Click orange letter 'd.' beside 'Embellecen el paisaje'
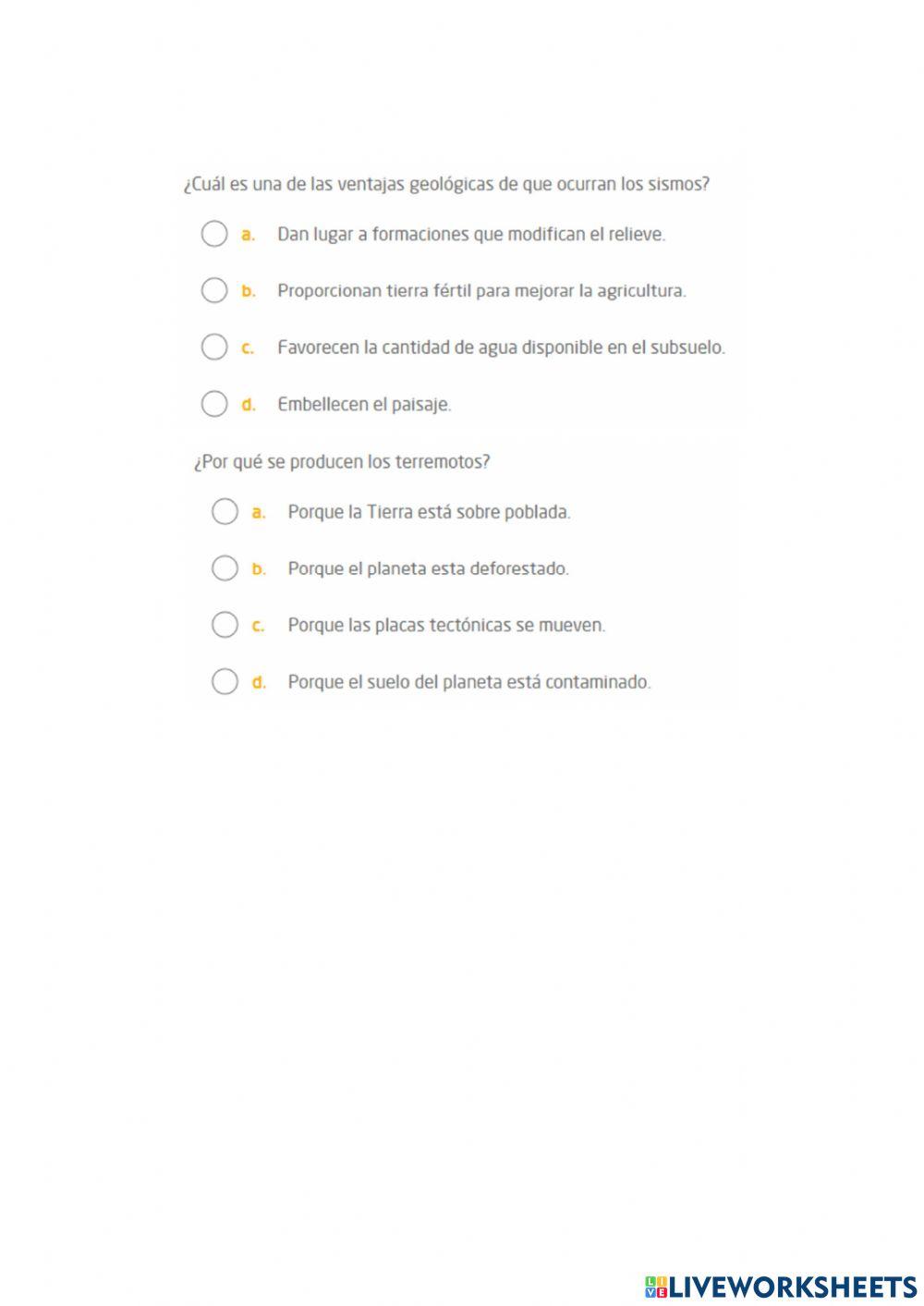Image resolution: width=924 pixels, height=1306 pixels. 248,405
